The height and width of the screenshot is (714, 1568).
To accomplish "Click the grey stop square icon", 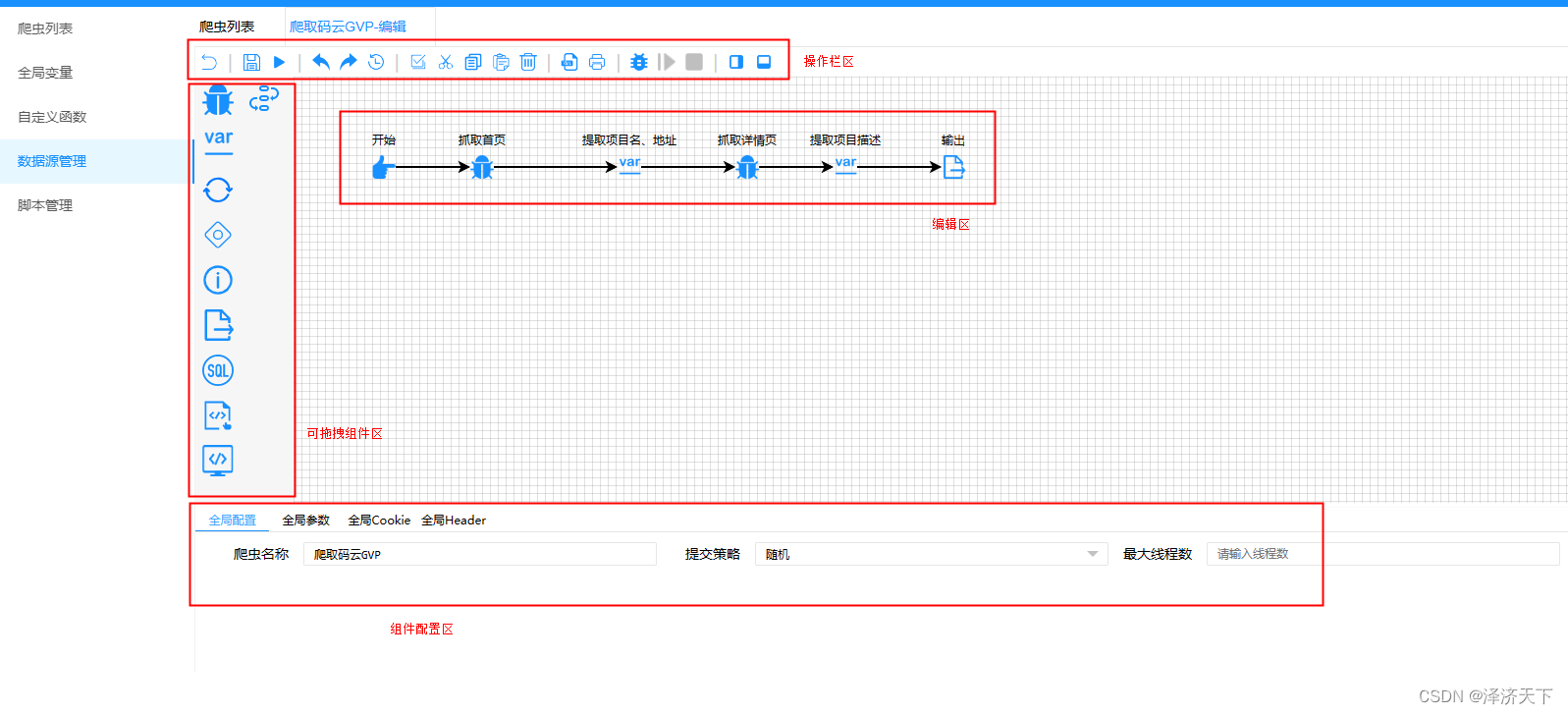I will (694, 62).
